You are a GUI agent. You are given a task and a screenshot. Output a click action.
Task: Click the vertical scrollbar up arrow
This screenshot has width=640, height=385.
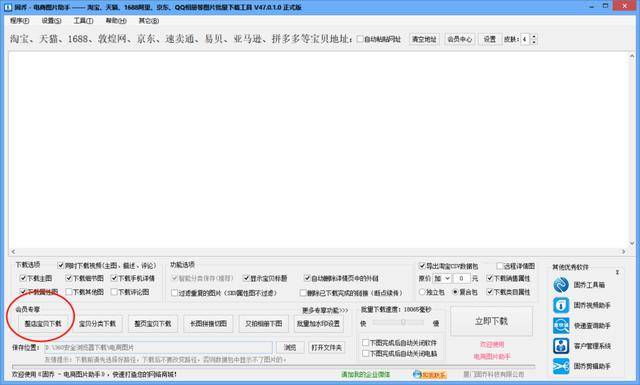tap(632, 56)
